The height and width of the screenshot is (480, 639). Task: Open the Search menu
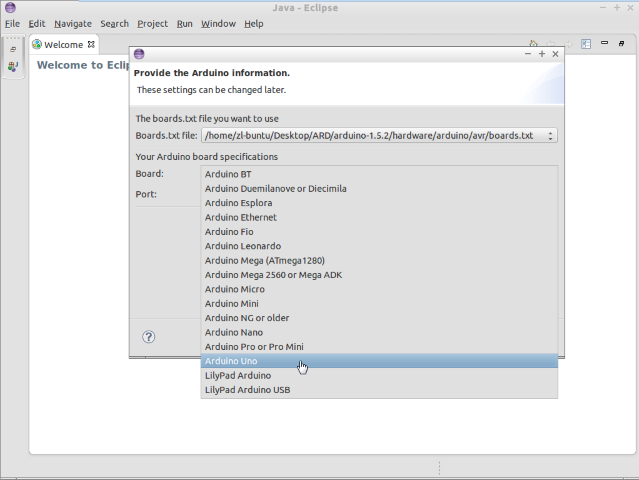[115, 24]
